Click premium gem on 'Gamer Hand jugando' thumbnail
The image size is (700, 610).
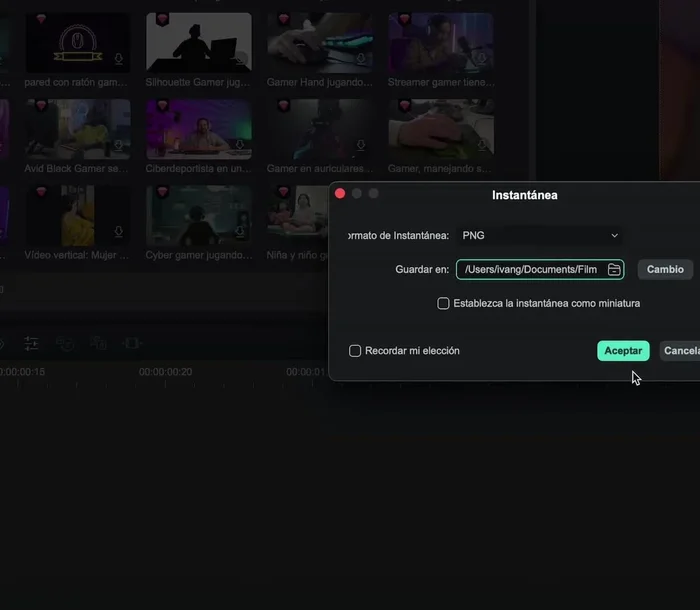tap(283, 19)
